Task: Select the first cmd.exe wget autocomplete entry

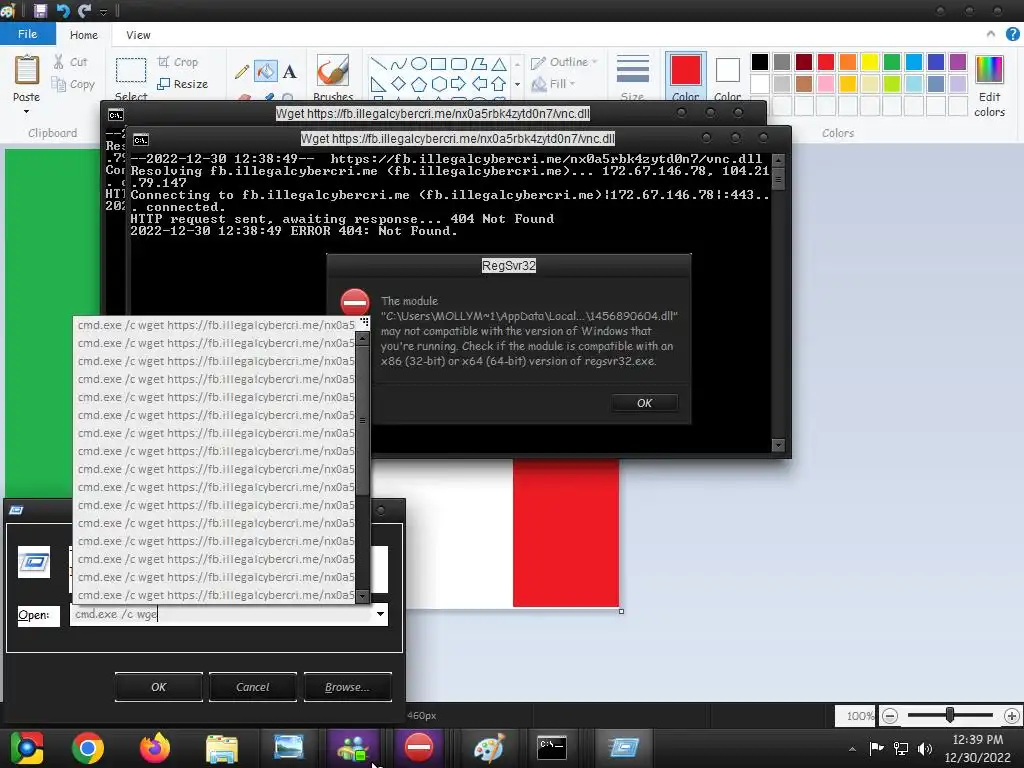Action: 216,325
